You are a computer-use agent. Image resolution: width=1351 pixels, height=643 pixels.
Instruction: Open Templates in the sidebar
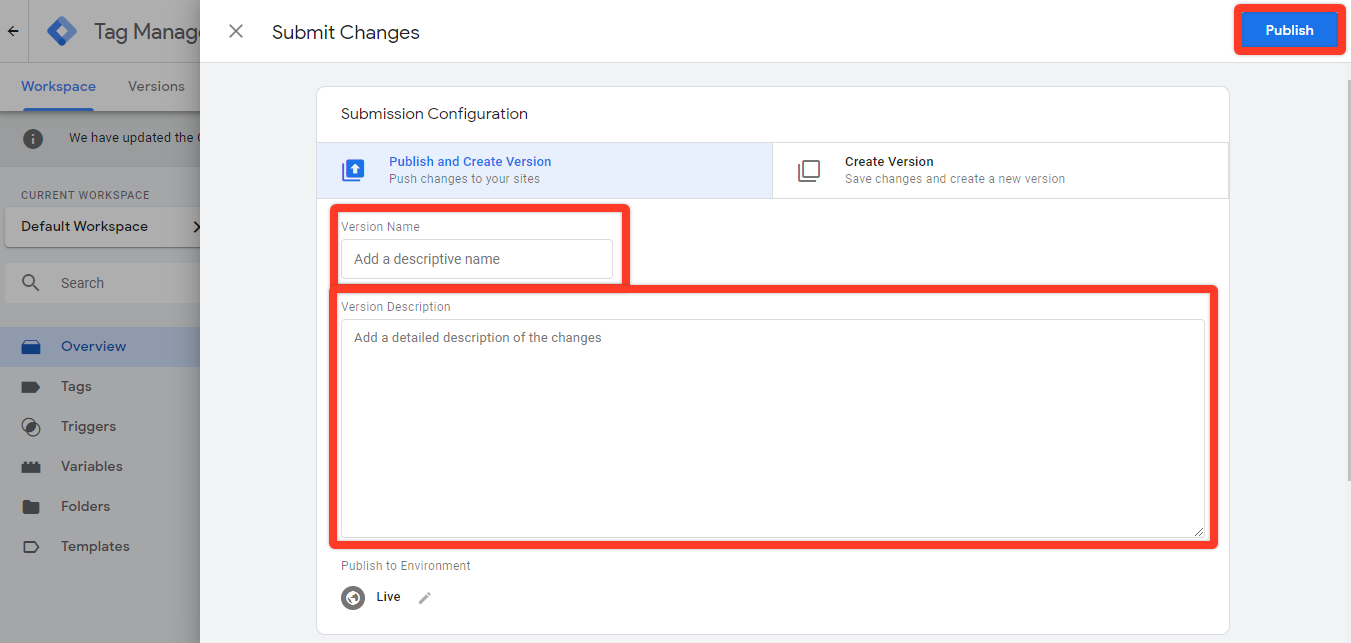click(100, 547)
